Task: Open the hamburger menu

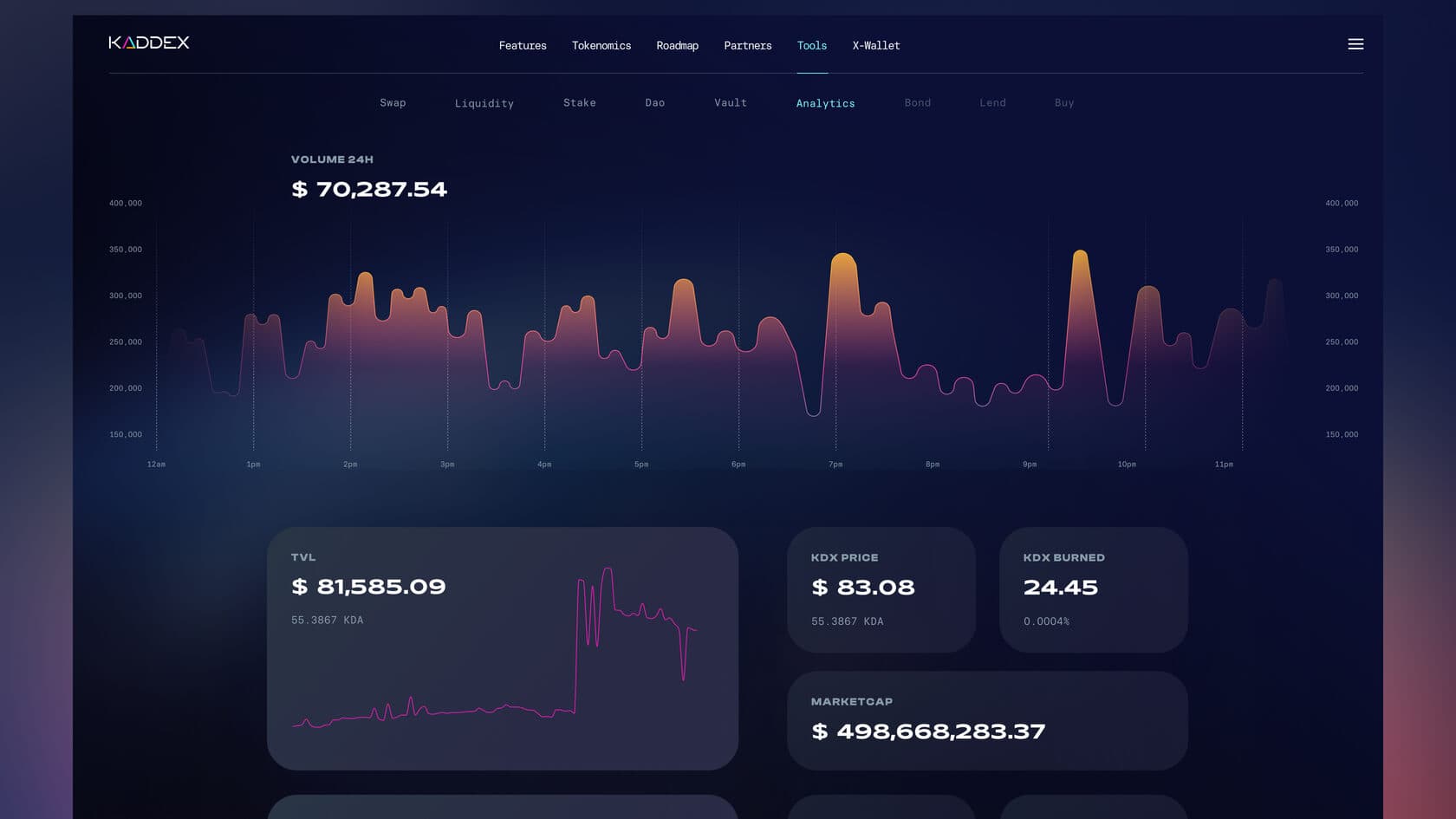Action: (x=1355, y=44)
